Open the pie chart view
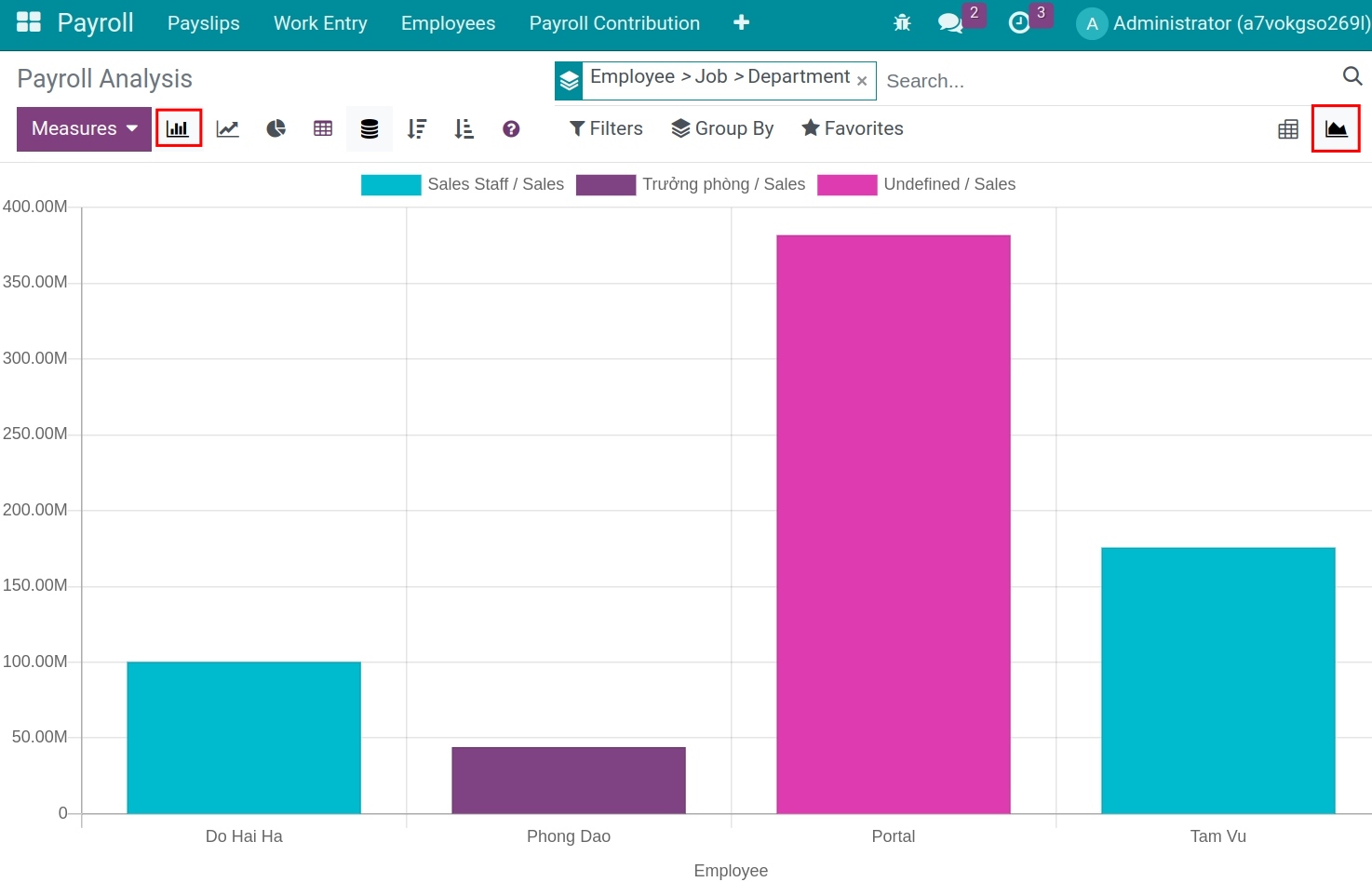This screenshot has height=882, width=1372. pos(276,128)
